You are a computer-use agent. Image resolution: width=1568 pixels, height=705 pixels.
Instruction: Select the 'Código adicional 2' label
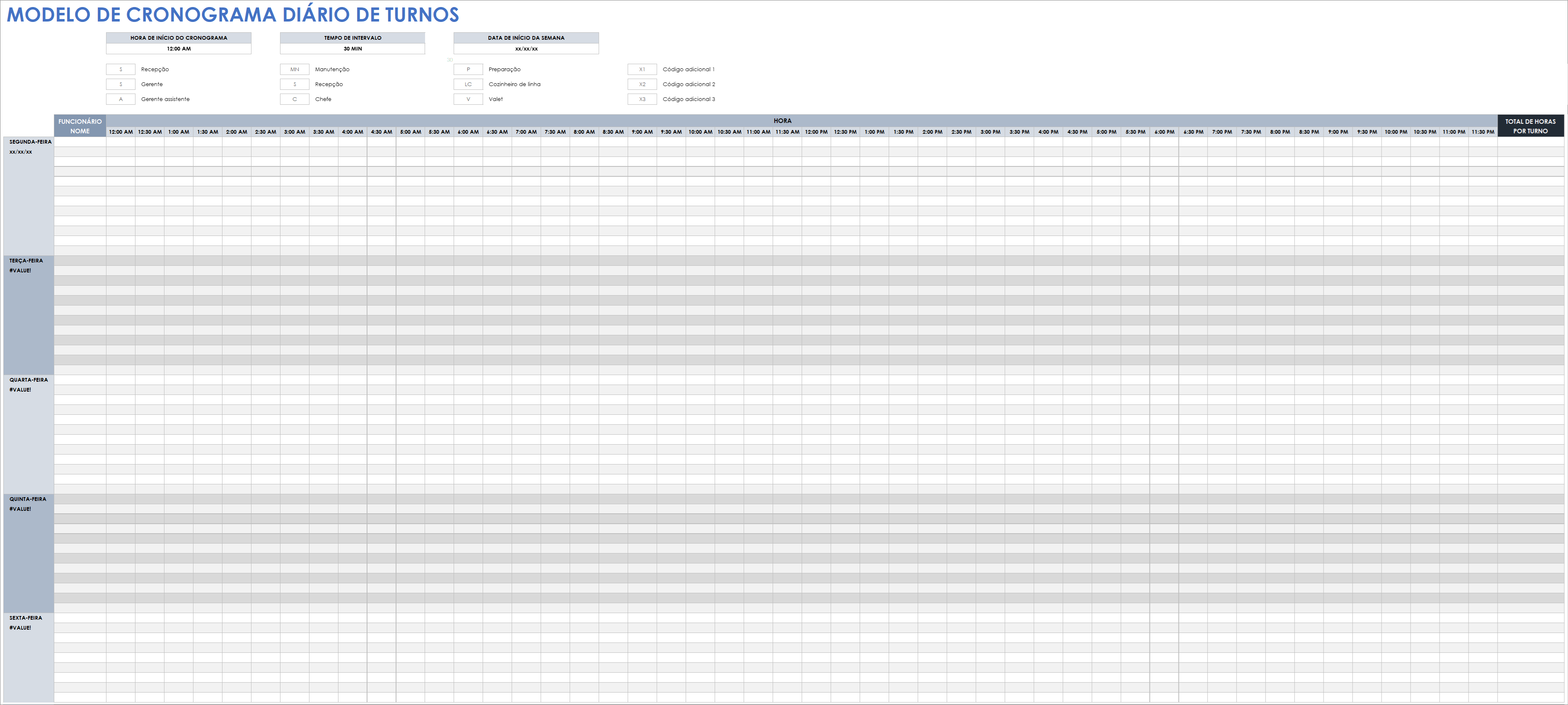[689, 84]
